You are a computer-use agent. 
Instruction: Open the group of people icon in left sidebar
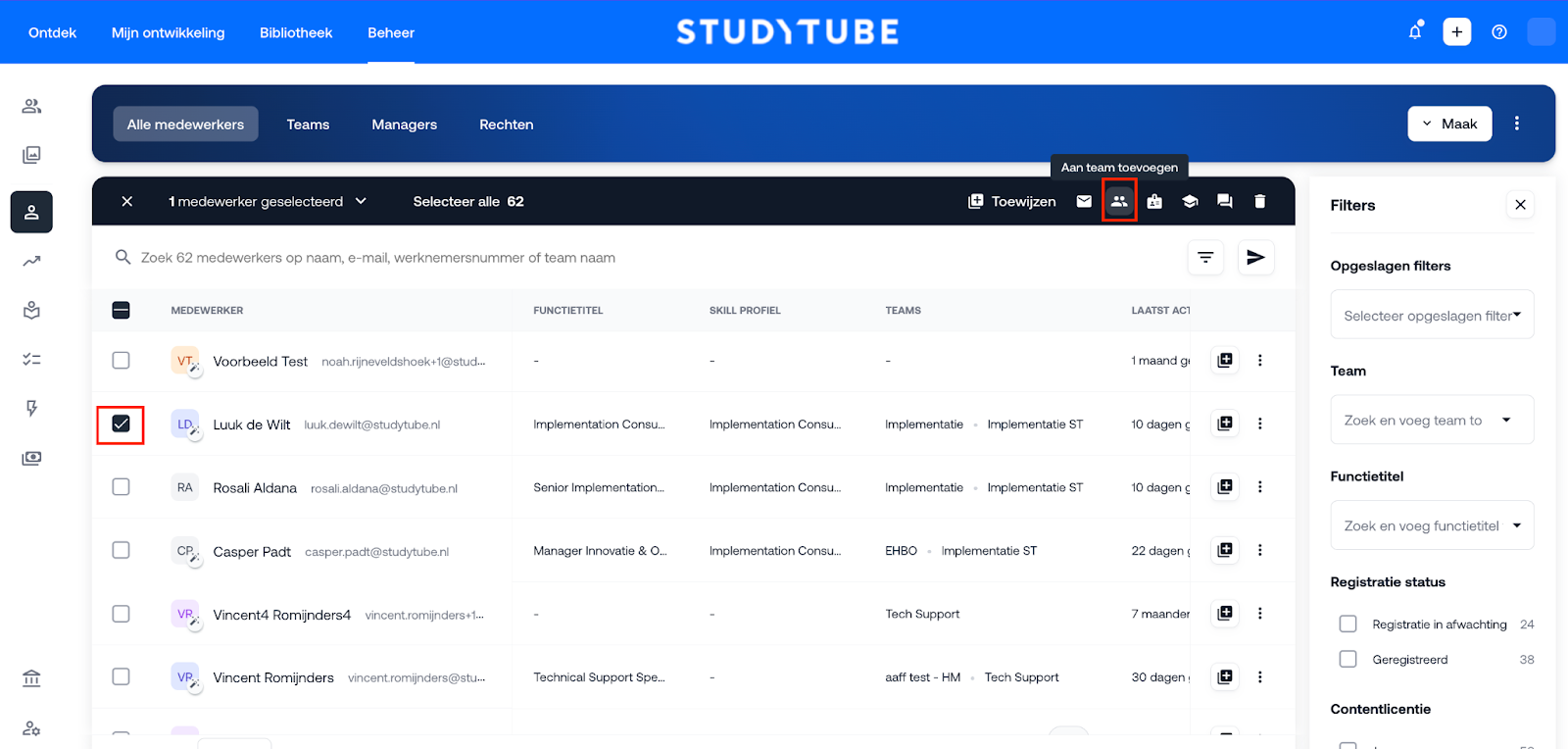tap(31, 106)
